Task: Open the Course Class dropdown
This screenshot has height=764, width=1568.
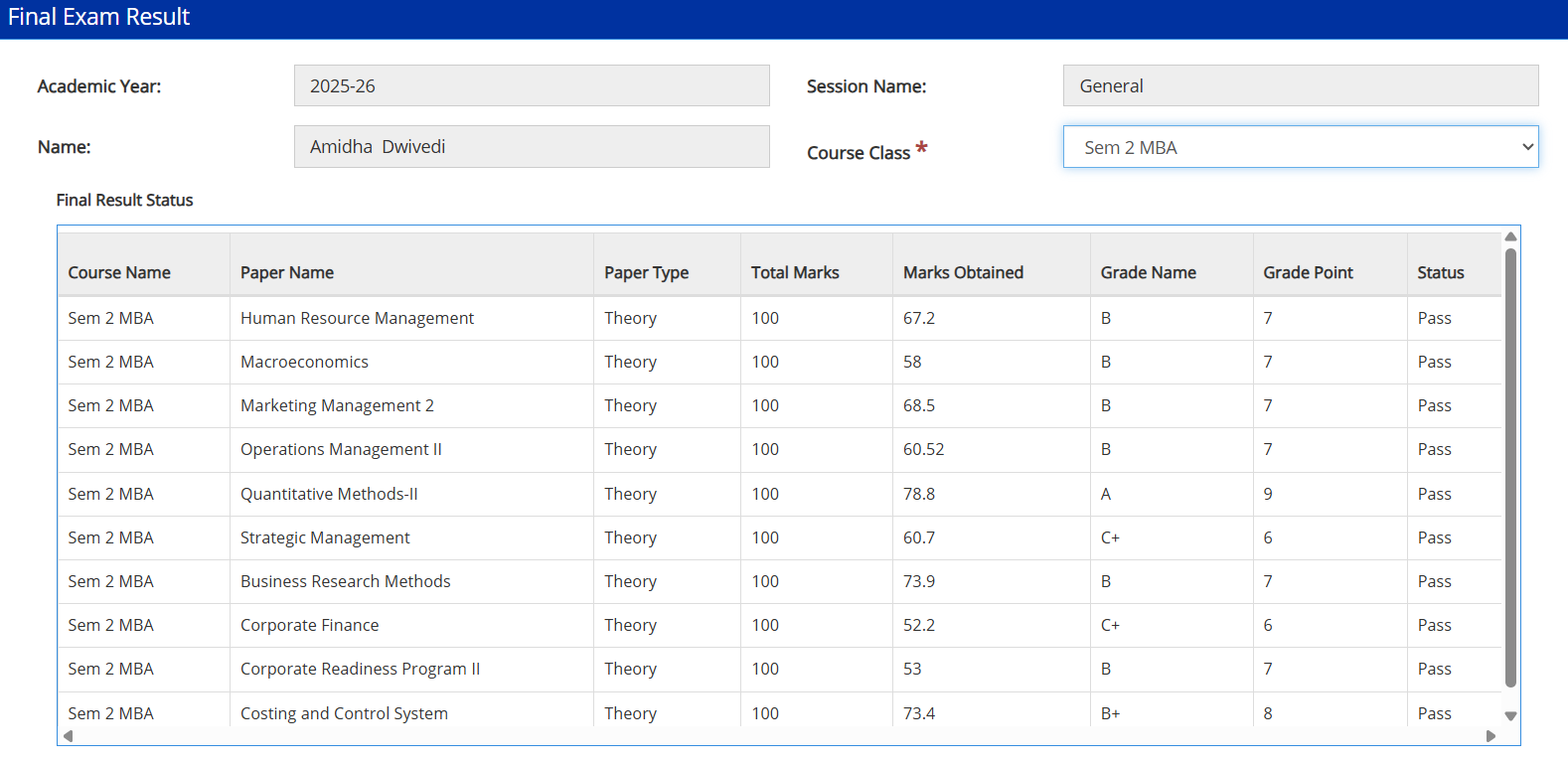Action: [x=1300, y=147]
